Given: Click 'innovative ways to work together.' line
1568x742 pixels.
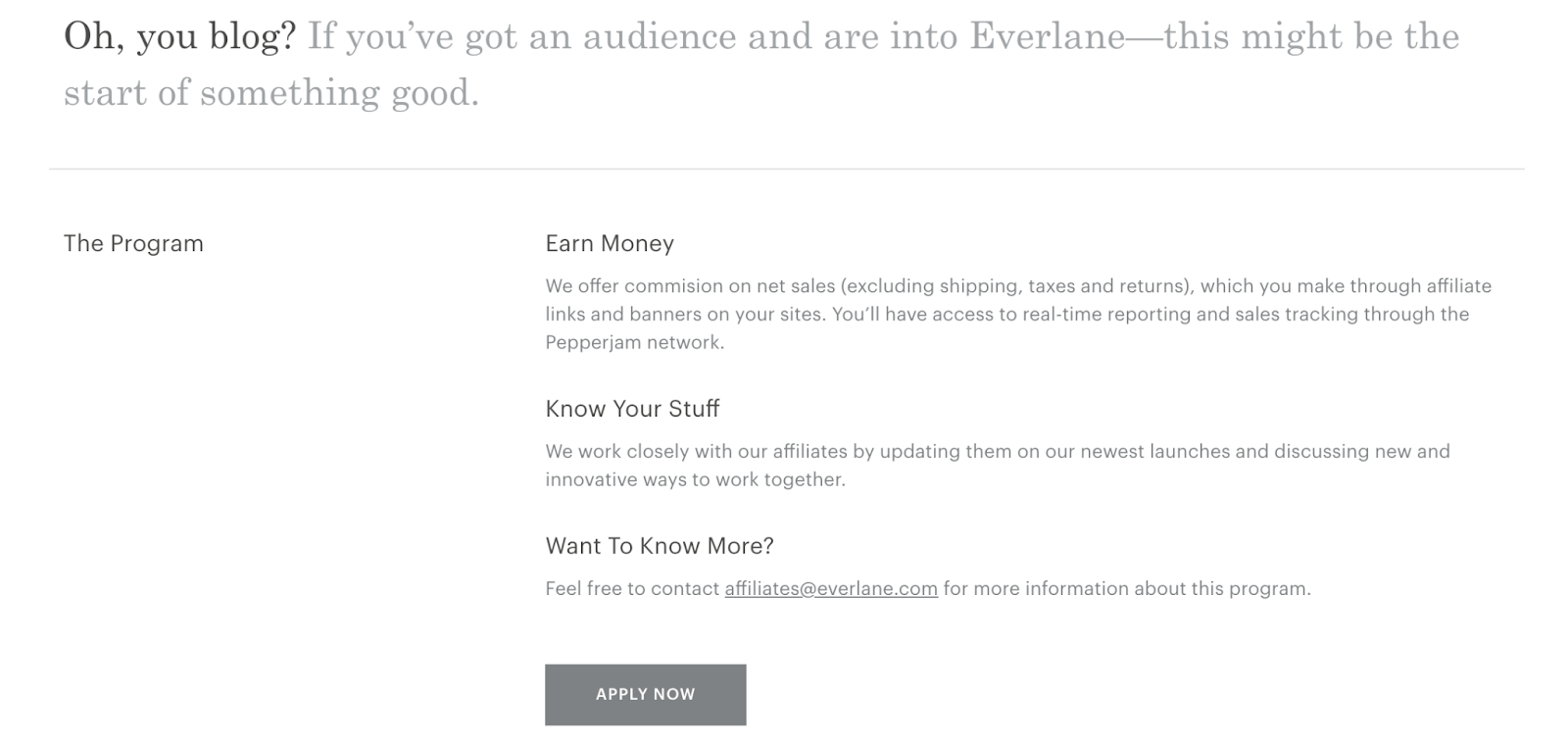Looking at the screenshot, I should tap(695, 479).
